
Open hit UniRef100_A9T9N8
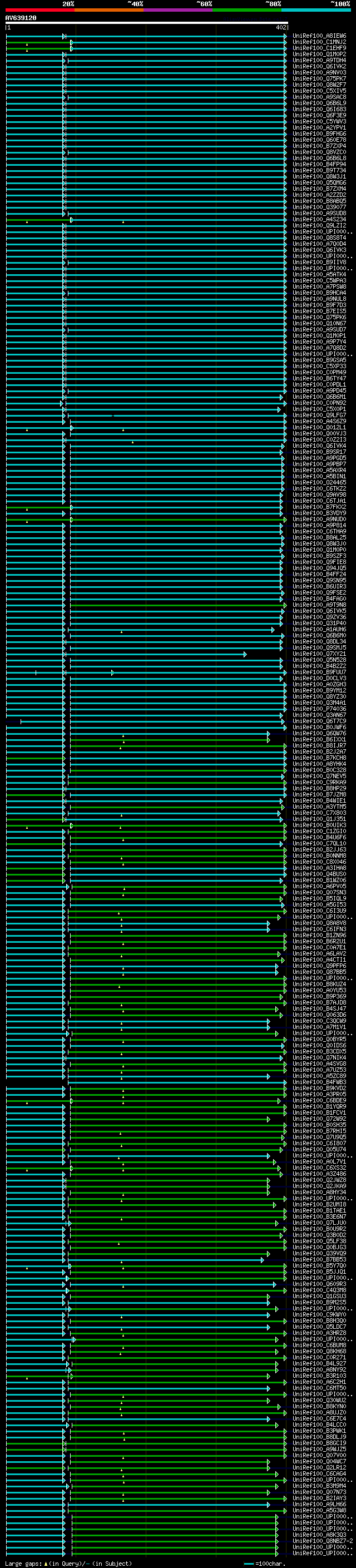pos(319,605)
